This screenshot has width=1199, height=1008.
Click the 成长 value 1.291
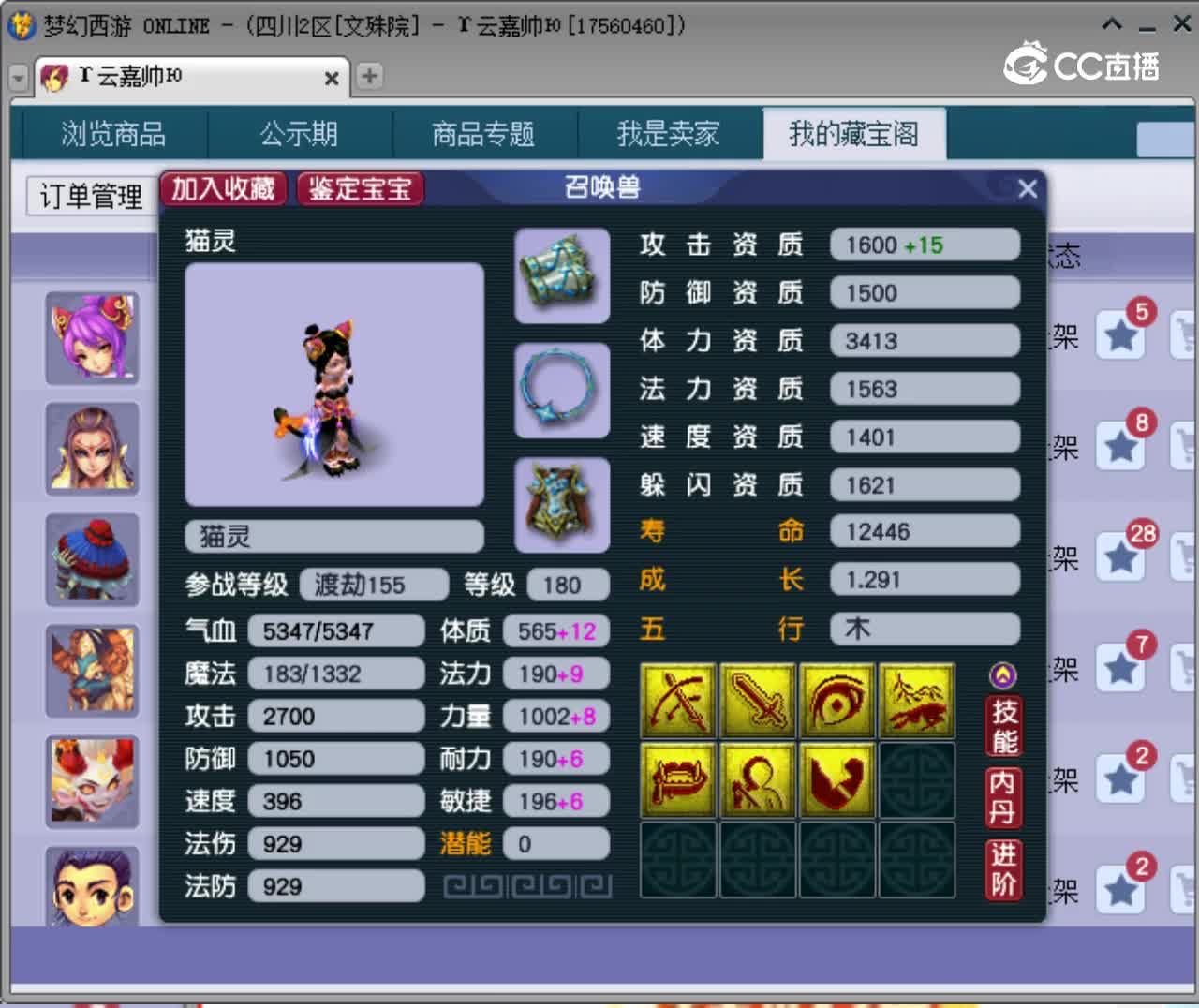925,580
